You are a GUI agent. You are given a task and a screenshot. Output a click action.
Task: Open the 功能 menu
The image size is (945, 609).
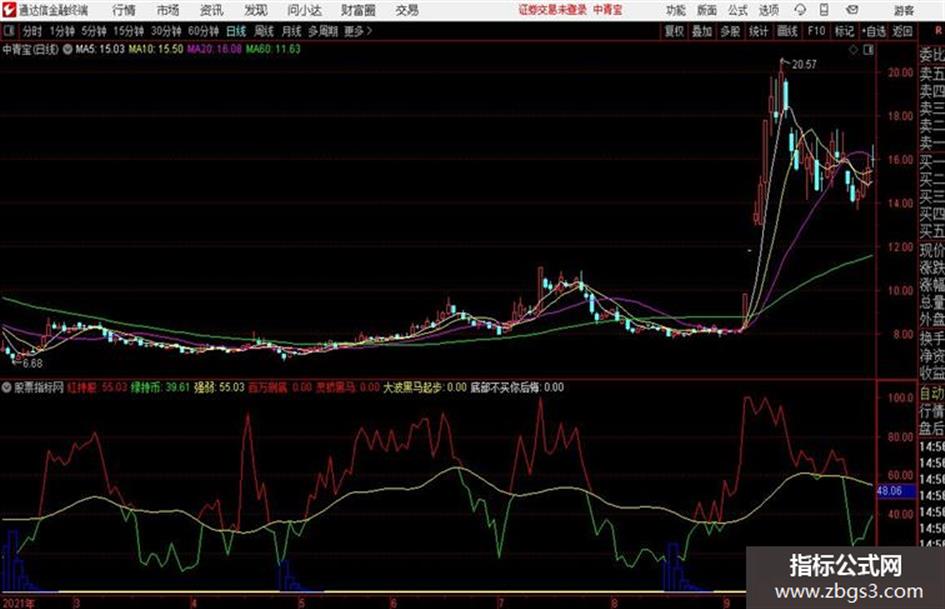point(676,10)
